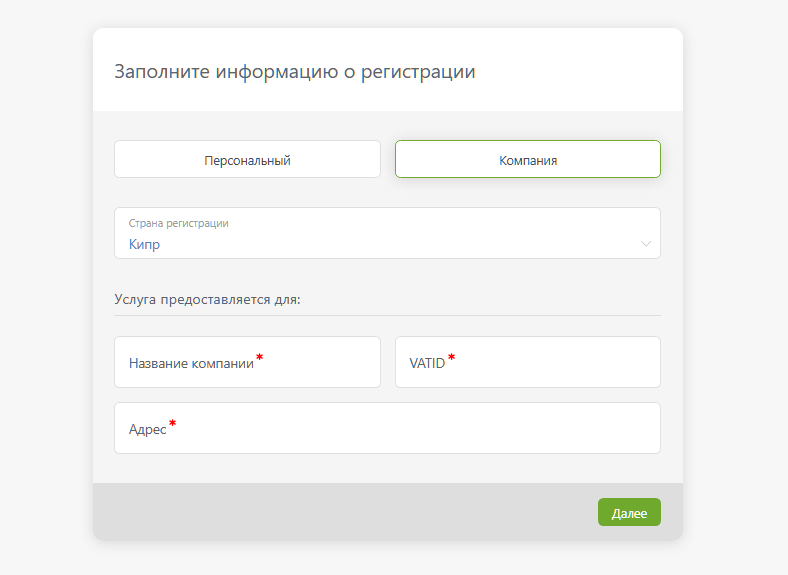Viewport: 788px width, 575px height.
Task: Click the dropdown chevron next to Кипр
Action: tap(646, 244)
